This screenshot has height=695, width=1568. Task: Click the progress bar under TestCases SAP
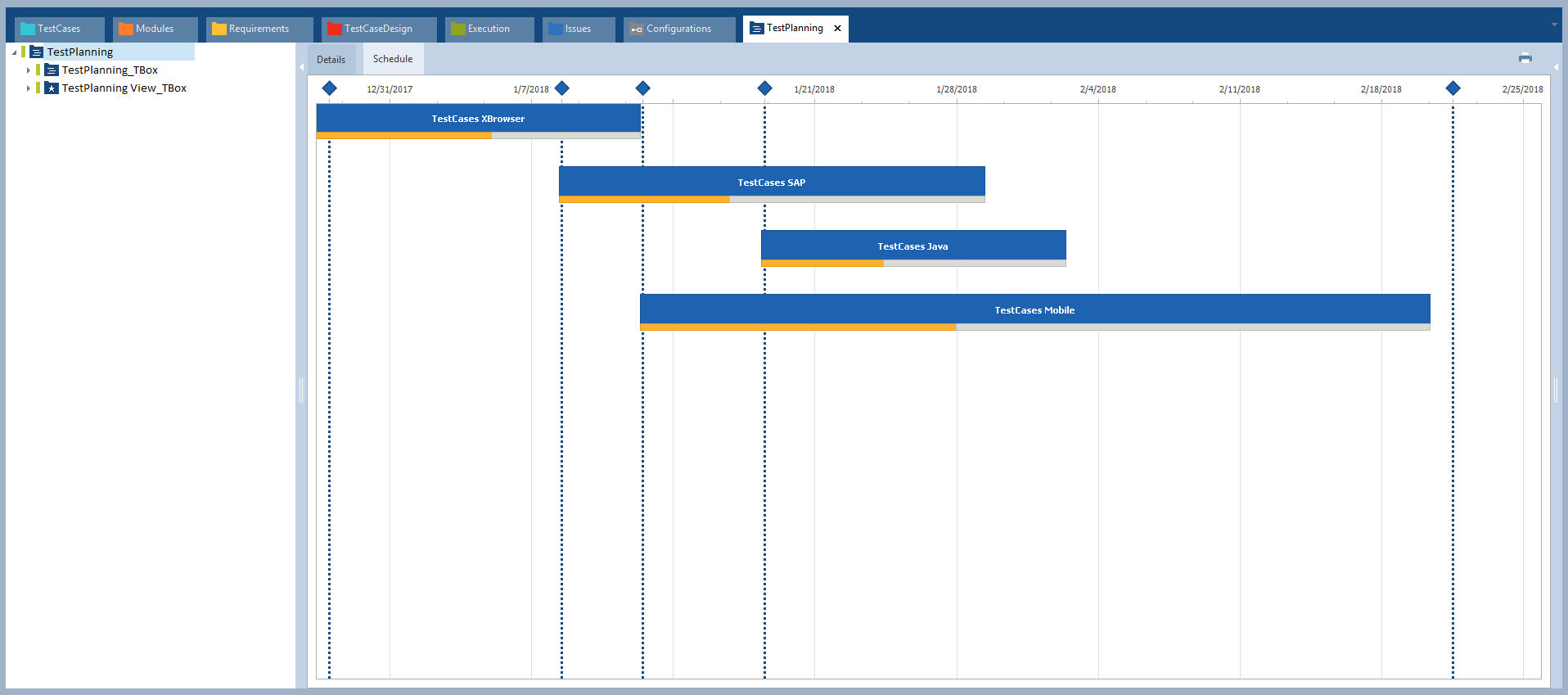[x=772, y=200]
